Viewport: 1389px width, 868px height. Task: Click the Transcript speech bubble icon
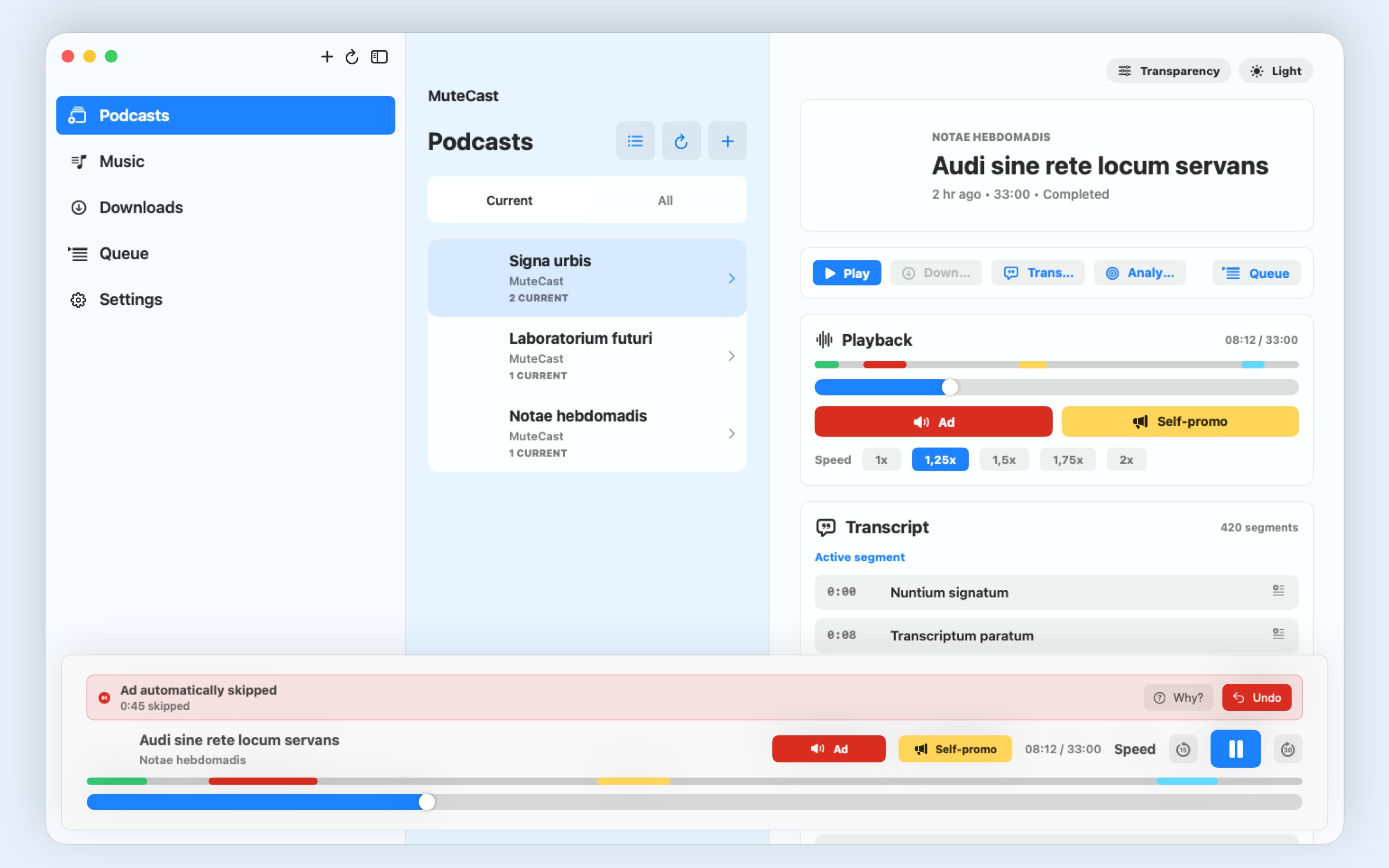pyautogui.click(x=825, y=527)
